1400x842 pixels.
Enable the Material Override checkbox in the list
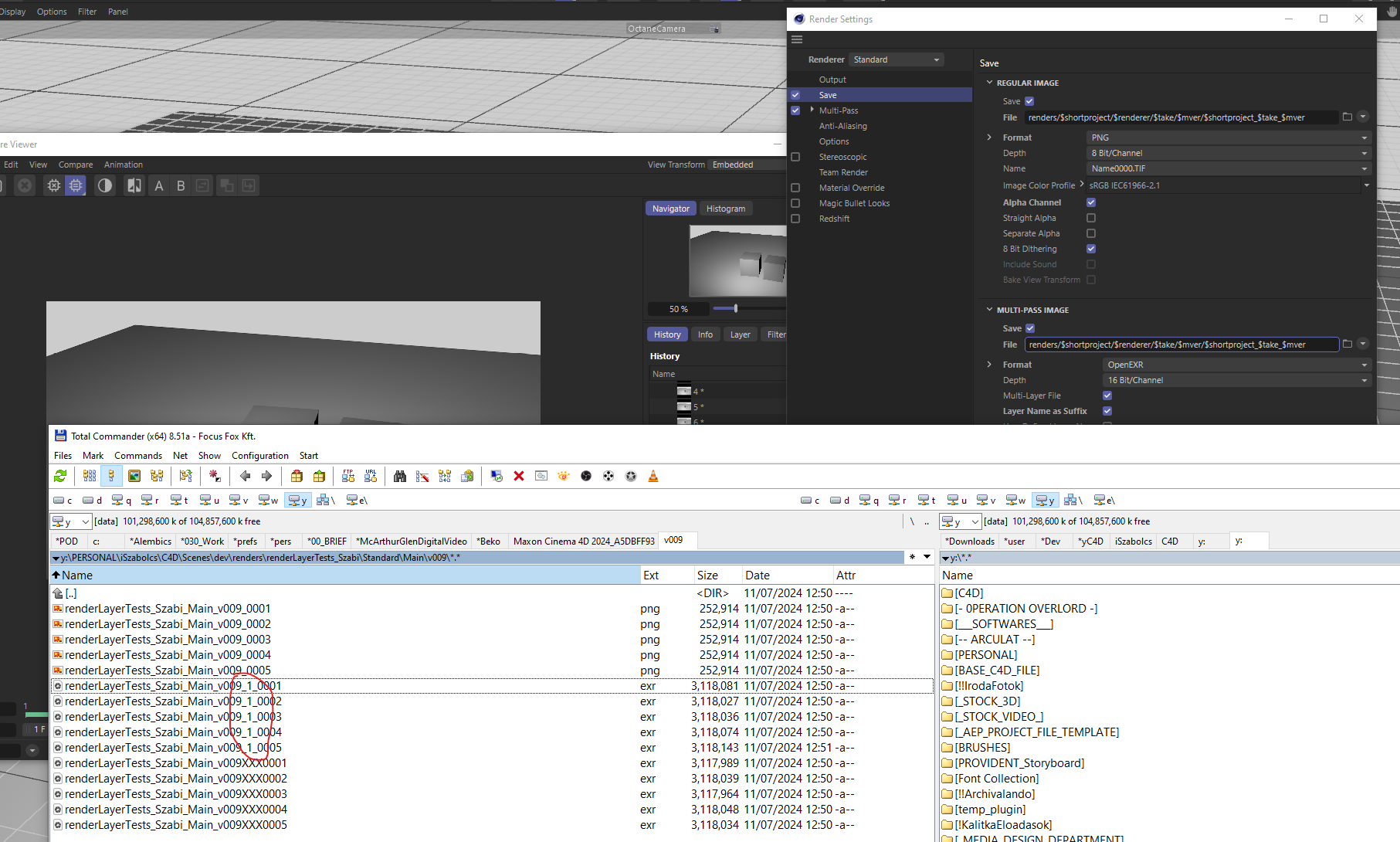pos(795,188)
